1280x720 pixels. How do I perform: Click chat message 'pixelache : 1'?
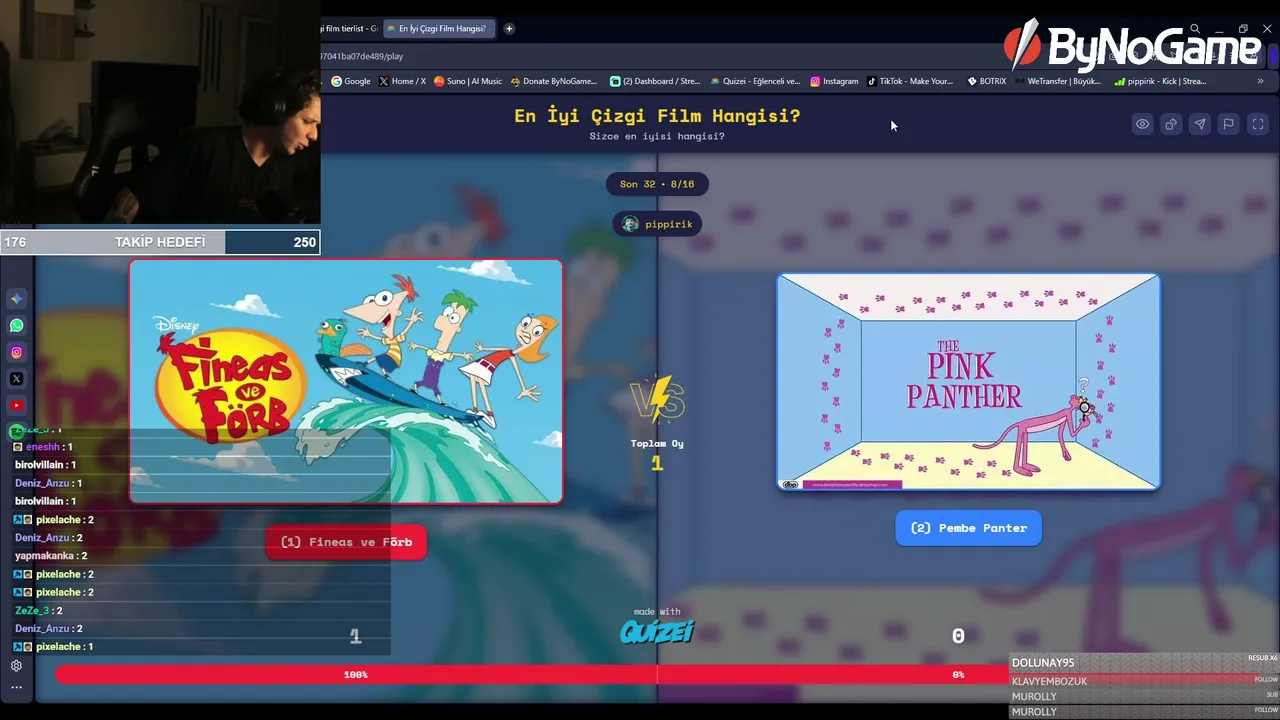tap(54, 647)
